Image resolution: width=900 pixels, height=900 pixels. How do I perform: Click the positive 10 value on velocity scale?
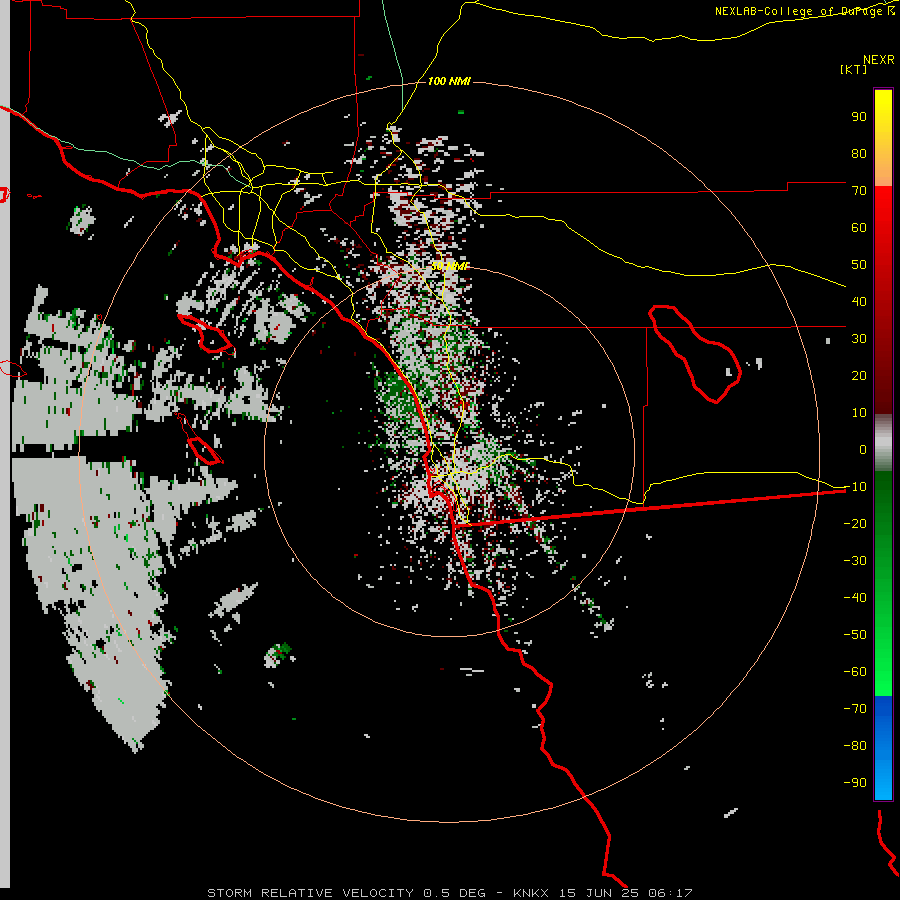point(859,413)
